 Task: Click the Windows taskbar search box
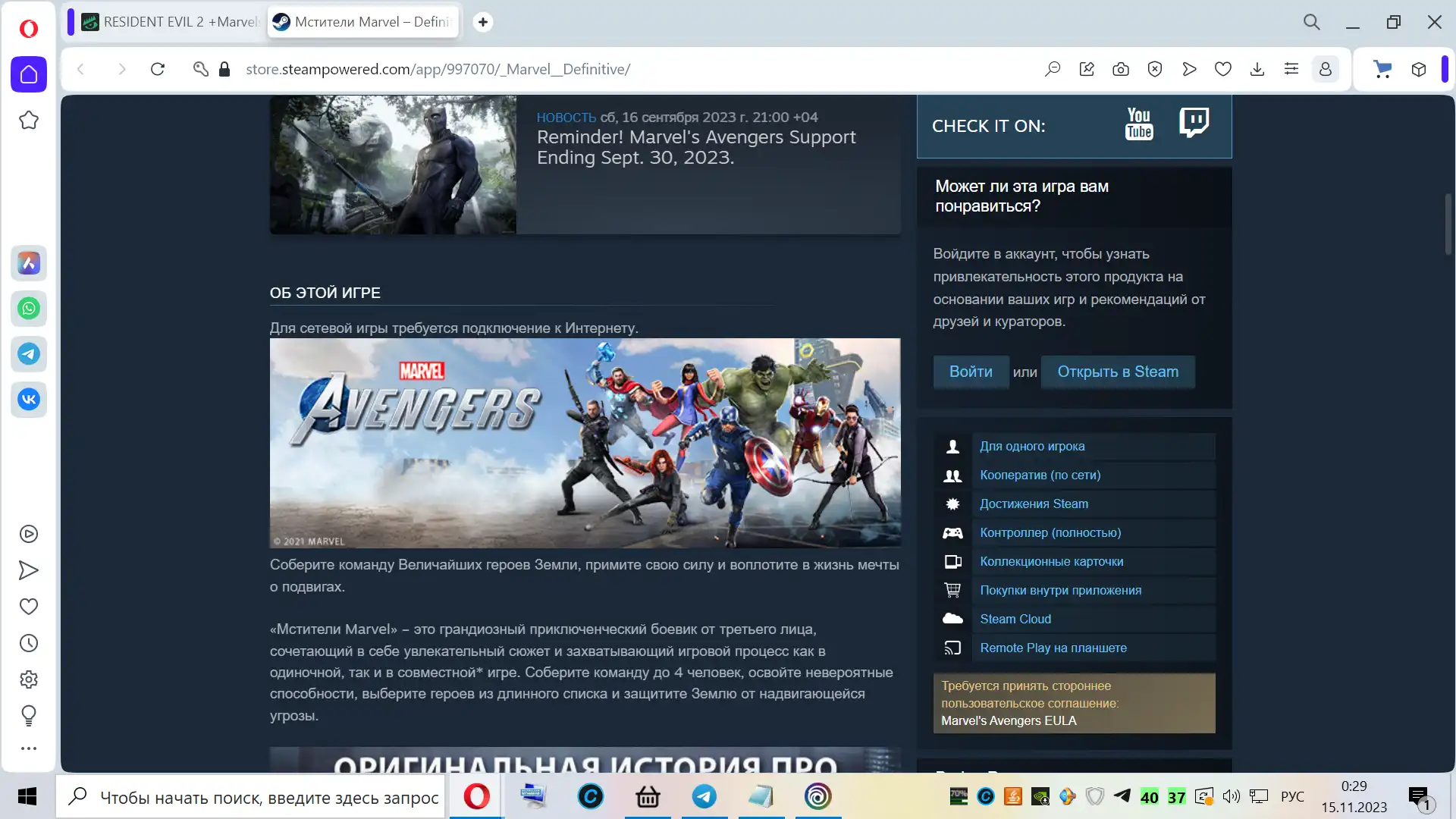point(250,797)
